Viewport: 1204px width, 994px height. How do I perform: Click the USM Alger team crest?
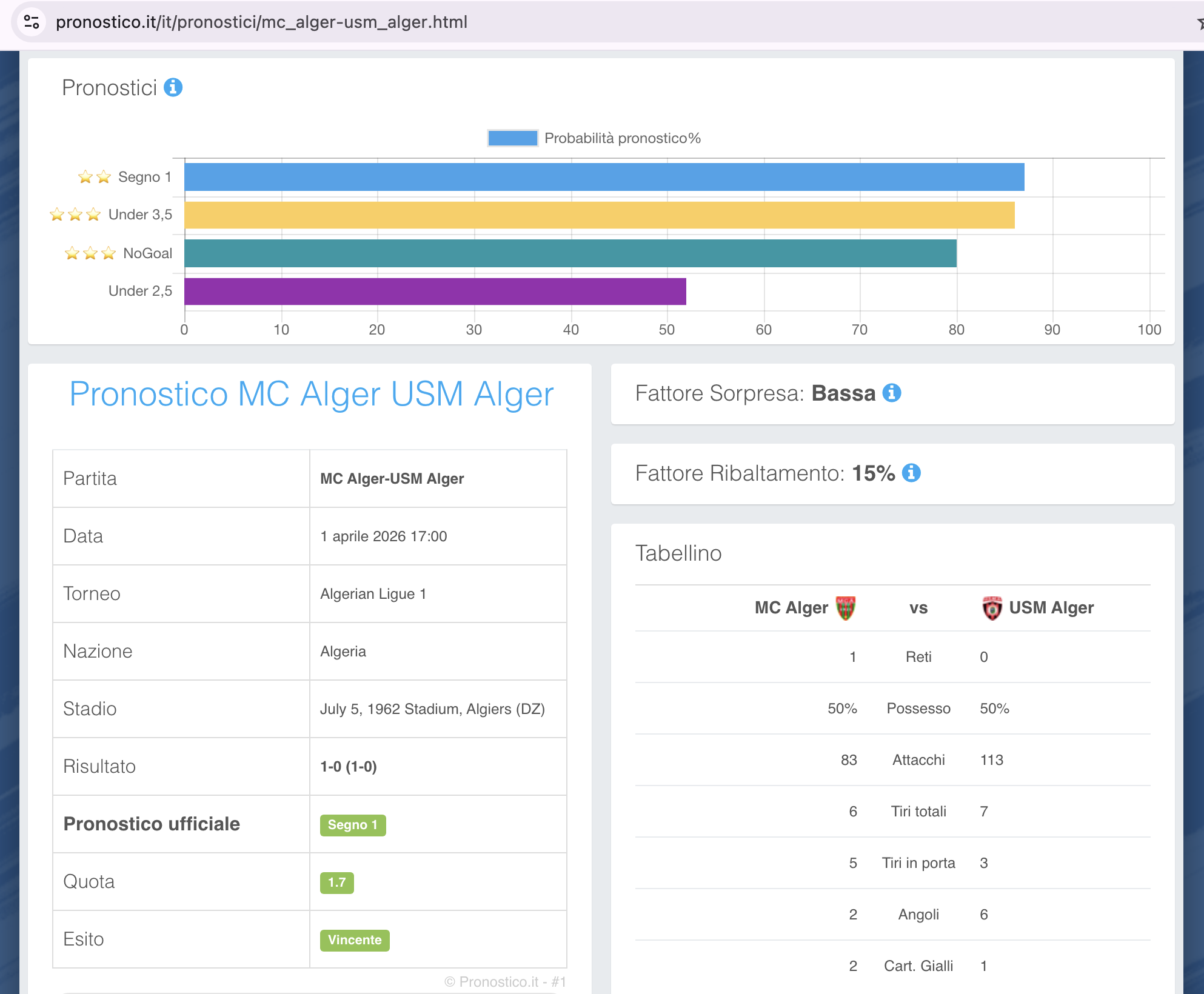pos(992,608)
